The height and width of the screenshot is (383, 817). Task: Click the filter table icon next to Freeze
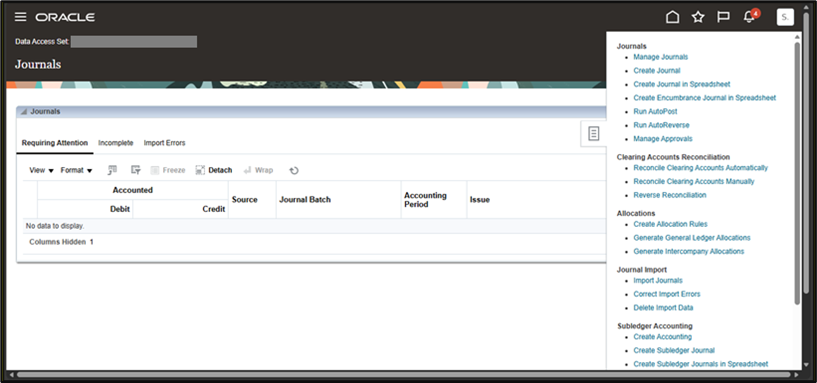[135, 170]
